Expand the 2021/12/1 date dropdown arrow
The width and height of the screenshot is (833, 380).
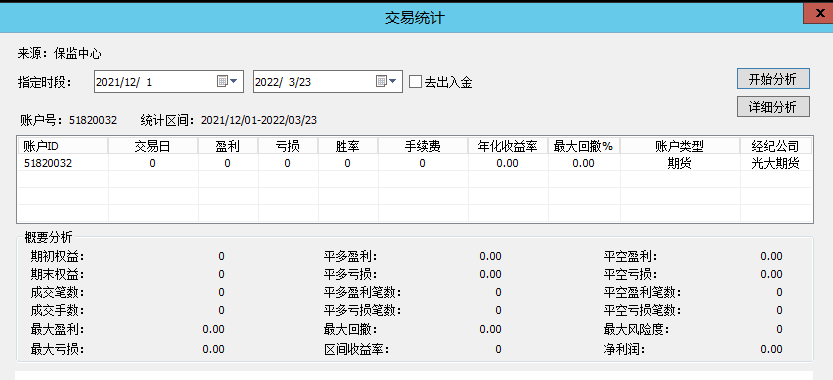point(233,81)
